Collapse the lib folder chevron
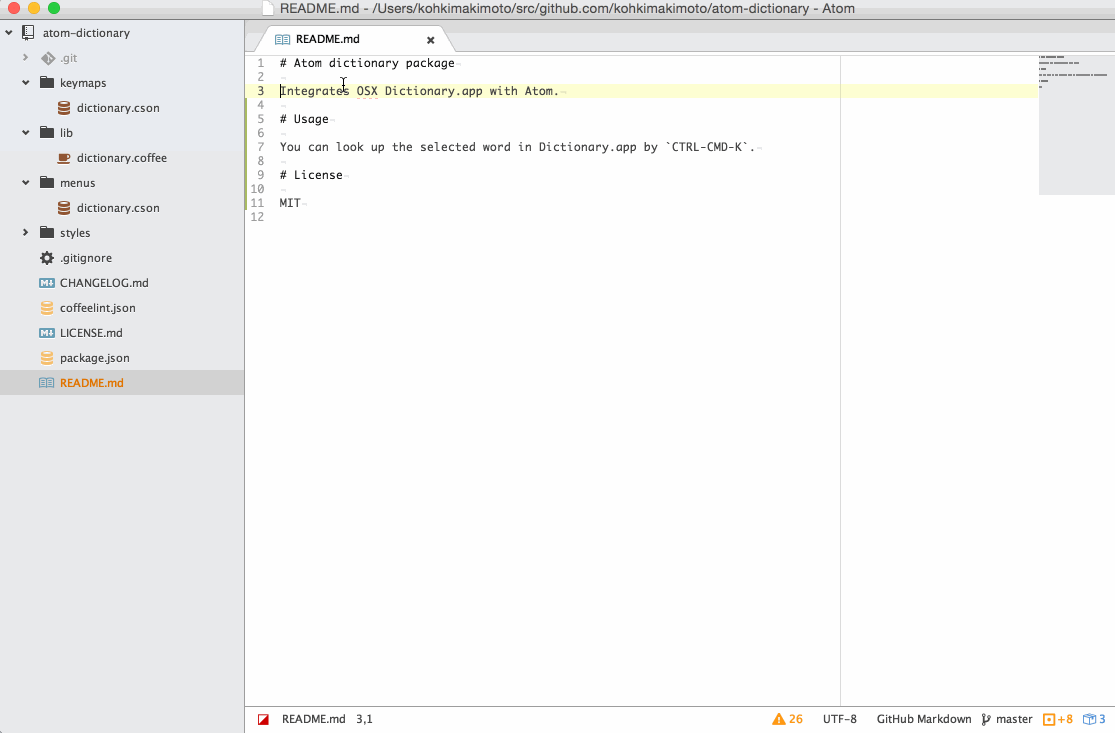Screen dimensions: 1115x733 point(26,132)
